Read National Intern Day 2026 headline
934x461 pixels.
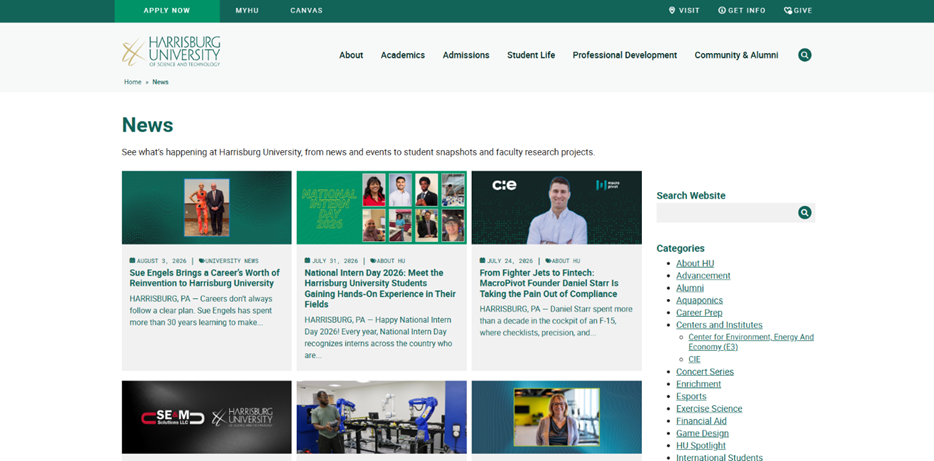(380, 289)
